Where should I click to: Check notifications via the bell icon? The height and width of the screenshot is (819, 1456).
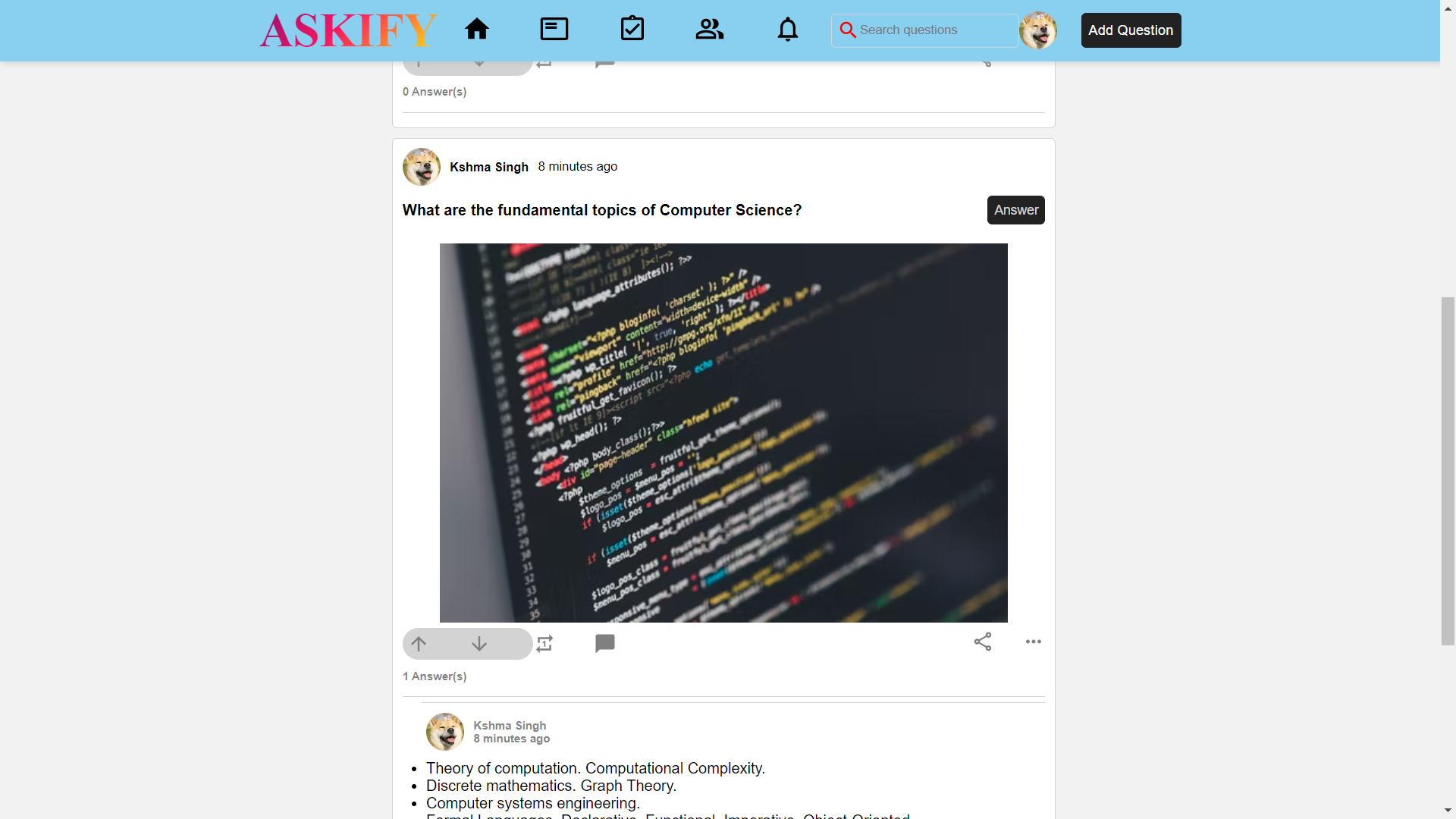(x=788, y=29)
